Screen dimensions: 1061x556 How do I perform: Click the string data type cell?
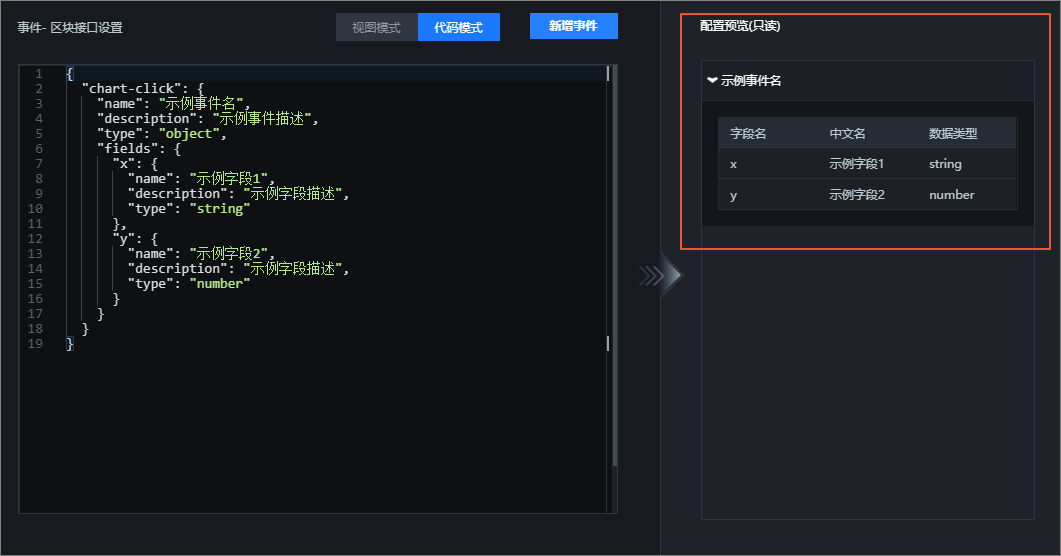[x=945, y=164]
